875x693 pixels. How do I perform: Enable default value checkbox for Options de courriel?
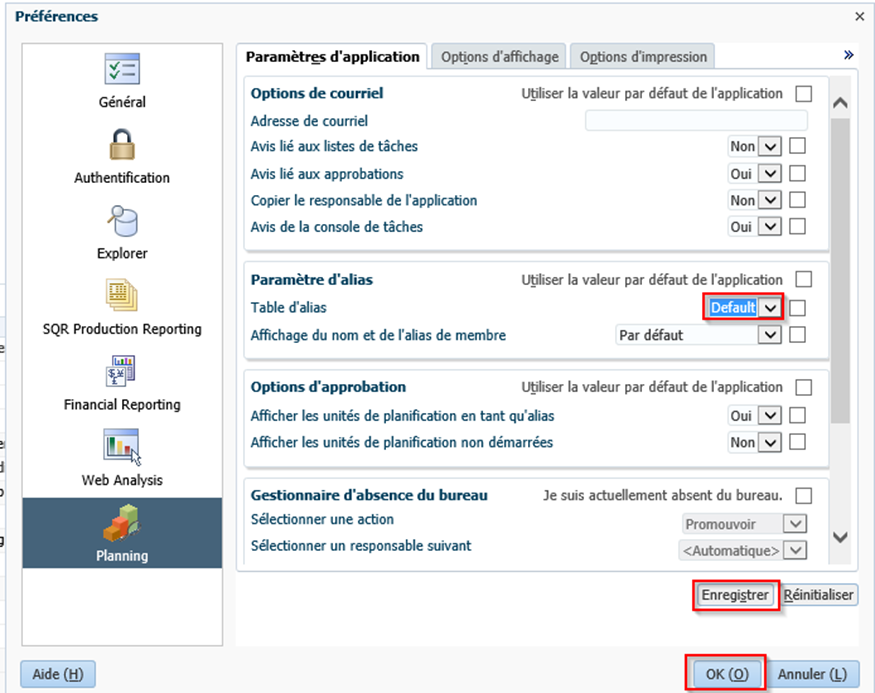coord(803,94)
